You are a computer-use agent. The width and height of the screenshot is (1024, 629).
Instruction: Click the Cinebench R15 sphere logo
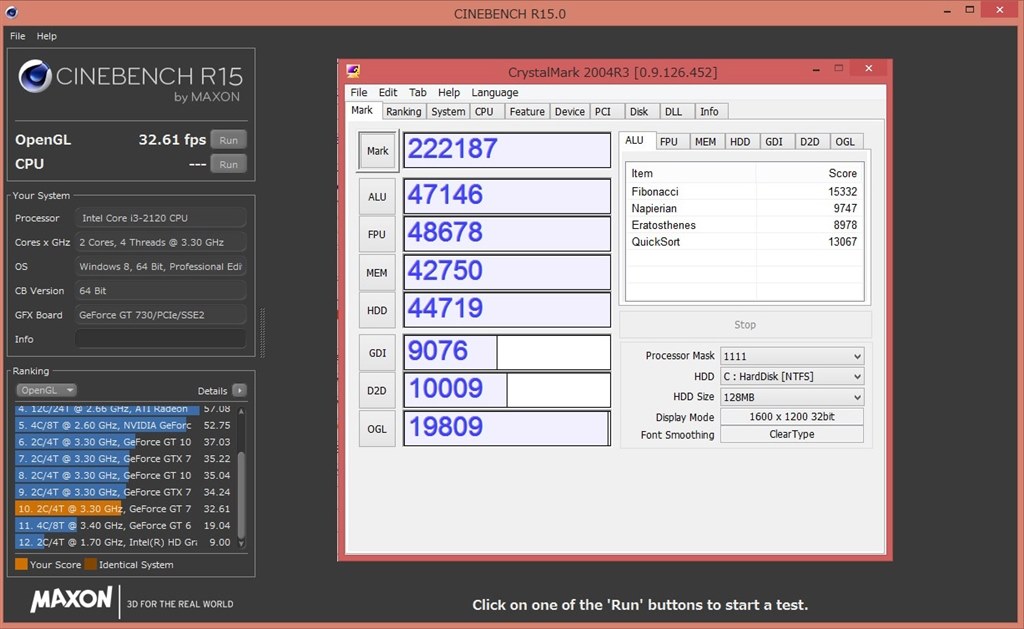click(x=35, y=76)
